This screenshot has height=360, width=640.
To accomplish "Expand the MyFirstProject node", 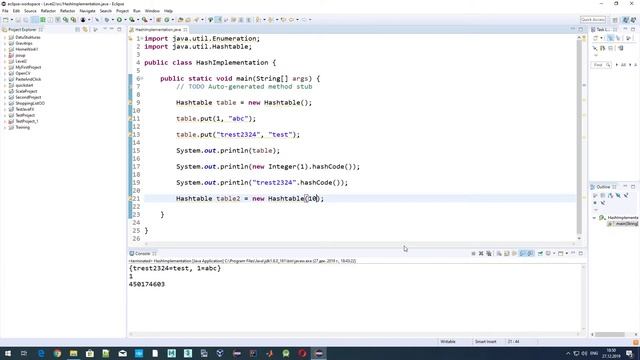I will click(x=5, y=67).
